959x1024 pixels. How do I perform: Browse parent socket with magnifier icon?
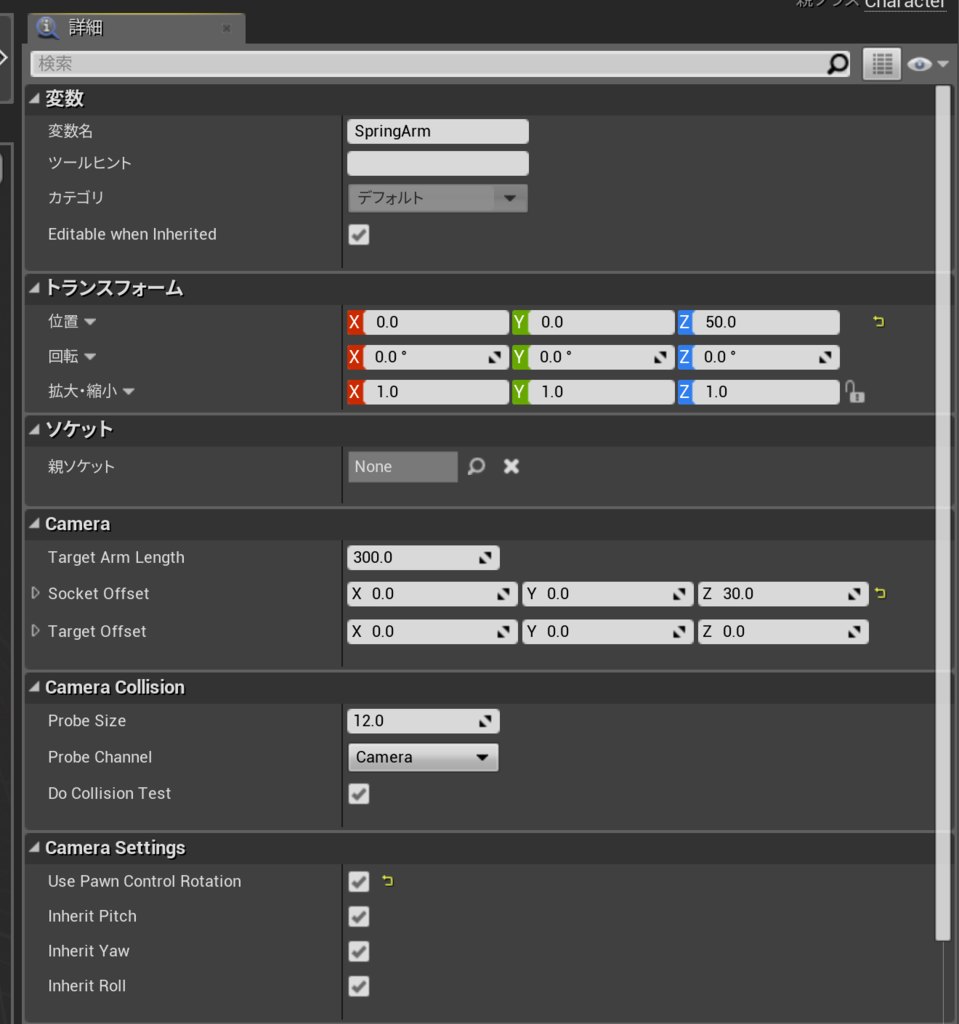coord(476,466)
